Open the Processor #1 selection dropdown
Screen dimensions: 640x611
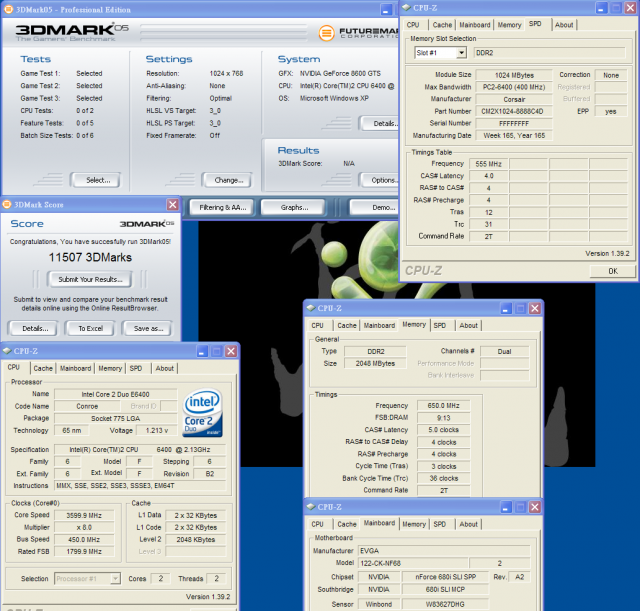coord(116,578)
